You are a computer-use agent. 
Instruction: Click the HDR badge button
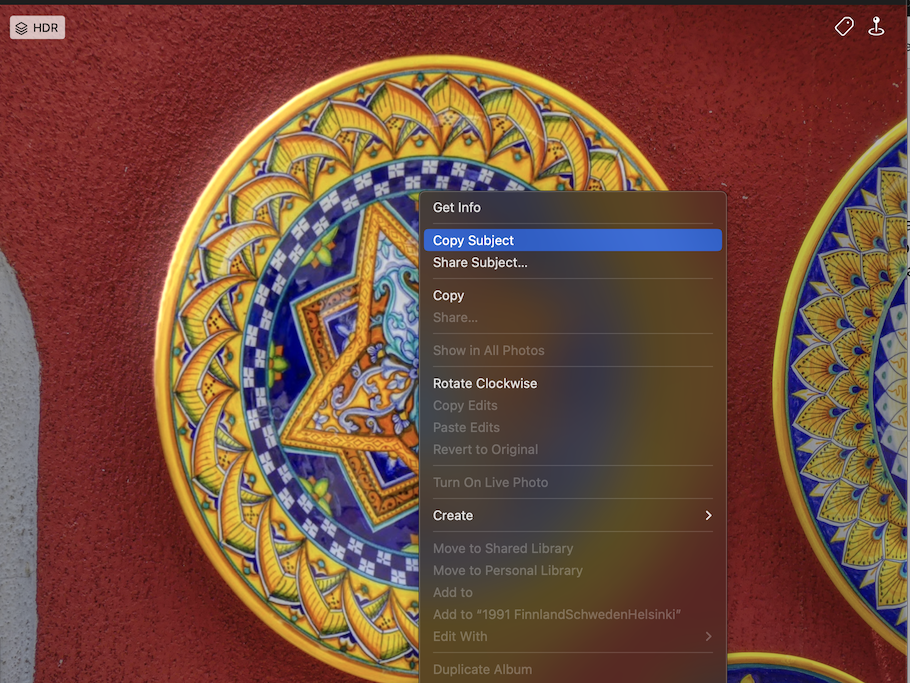pyautogui.click(x=37, y=27)
